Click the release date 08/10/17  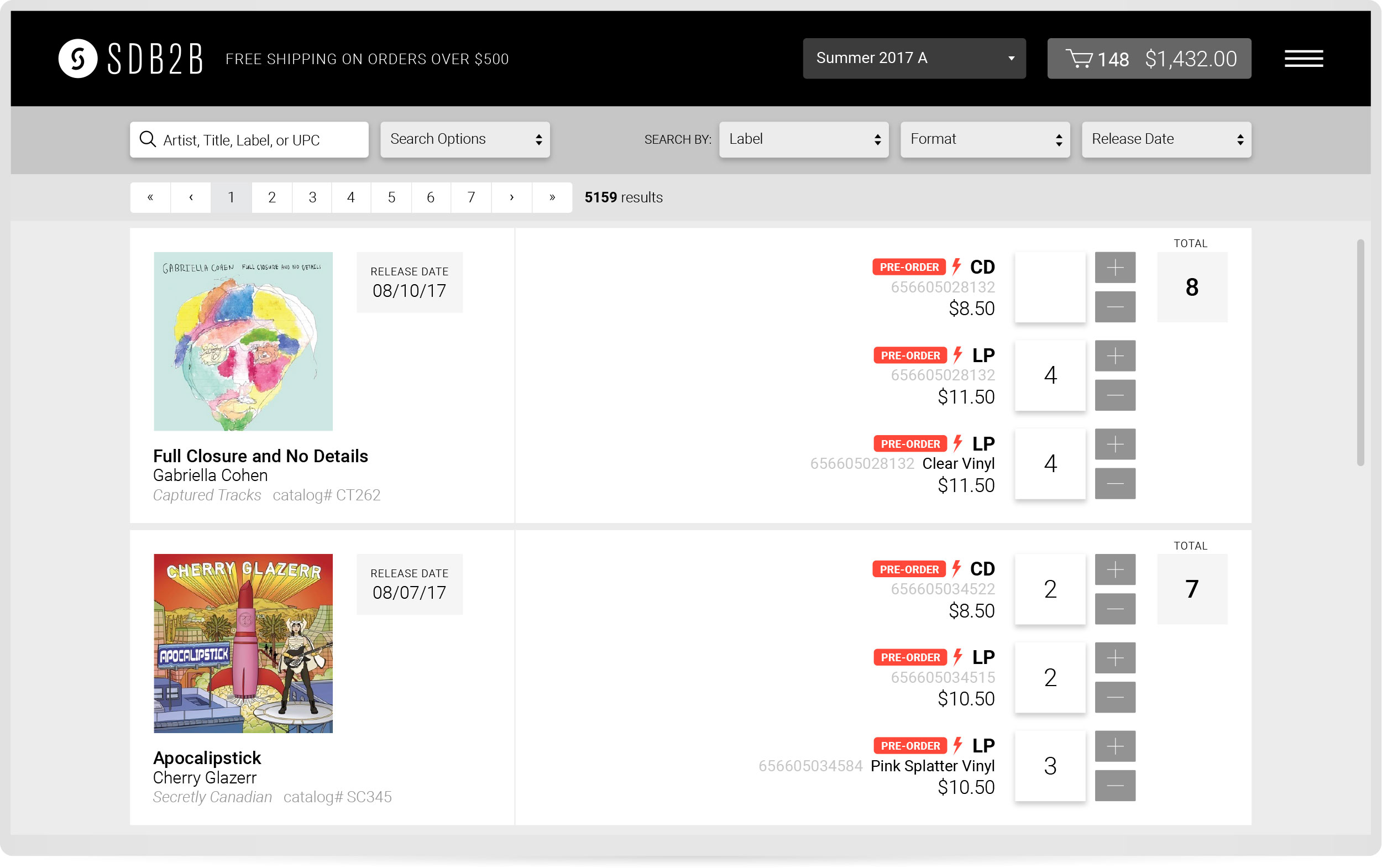tap(409, 291)
